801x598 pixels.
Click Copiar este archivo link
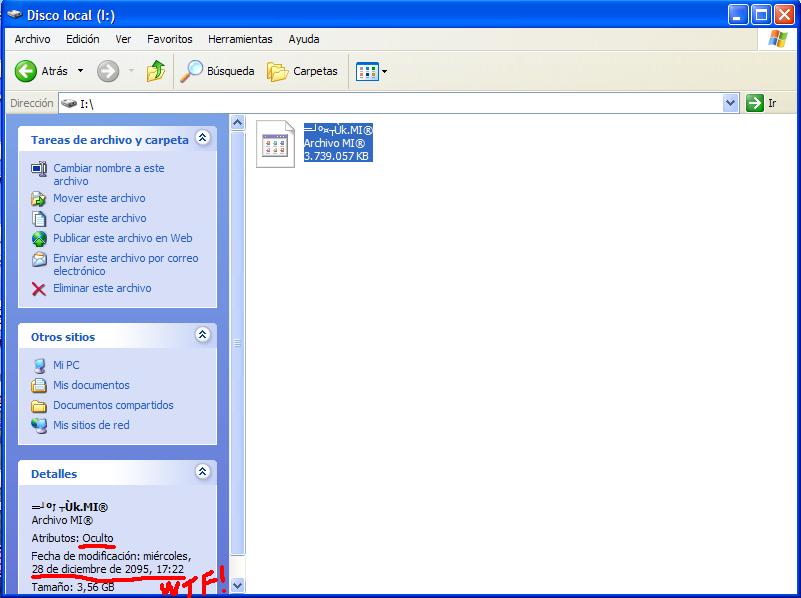coord(100,218)
